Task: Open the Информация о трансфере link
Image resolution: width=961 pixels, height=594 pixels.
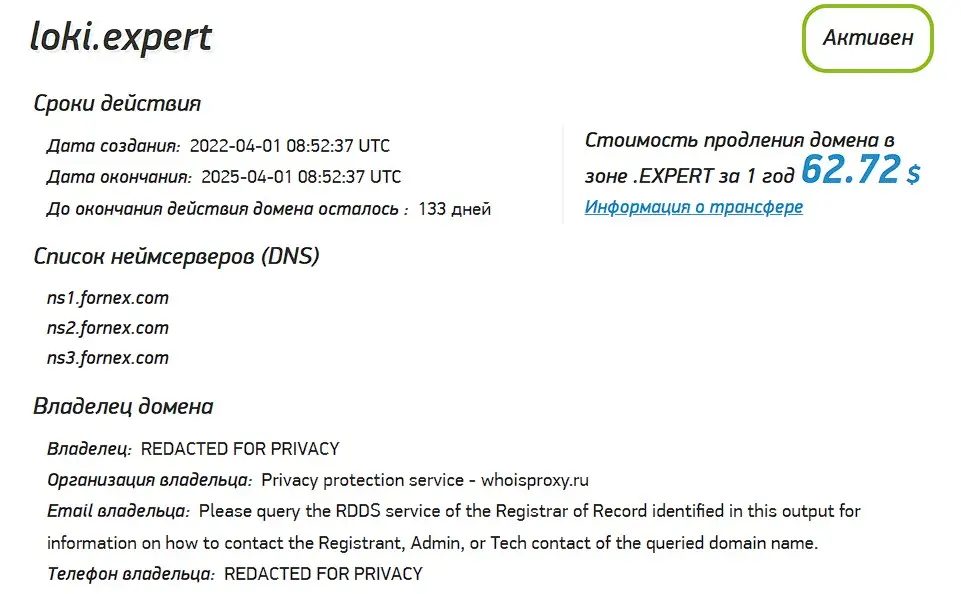Action: (x=693, y=208)
